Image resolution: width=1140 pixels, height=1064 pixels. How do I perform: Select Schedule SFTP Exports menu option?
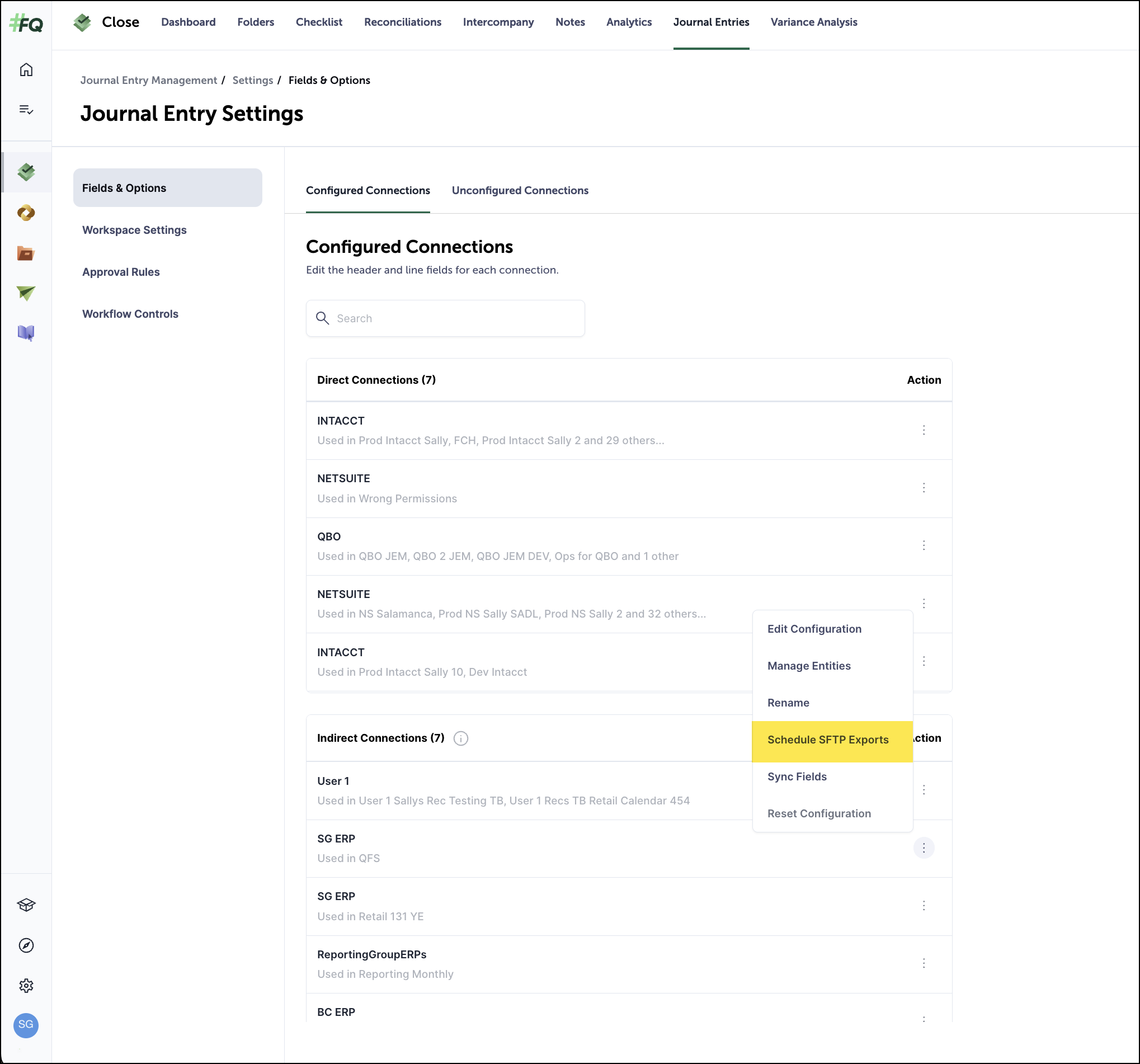[x=827, y=740]
